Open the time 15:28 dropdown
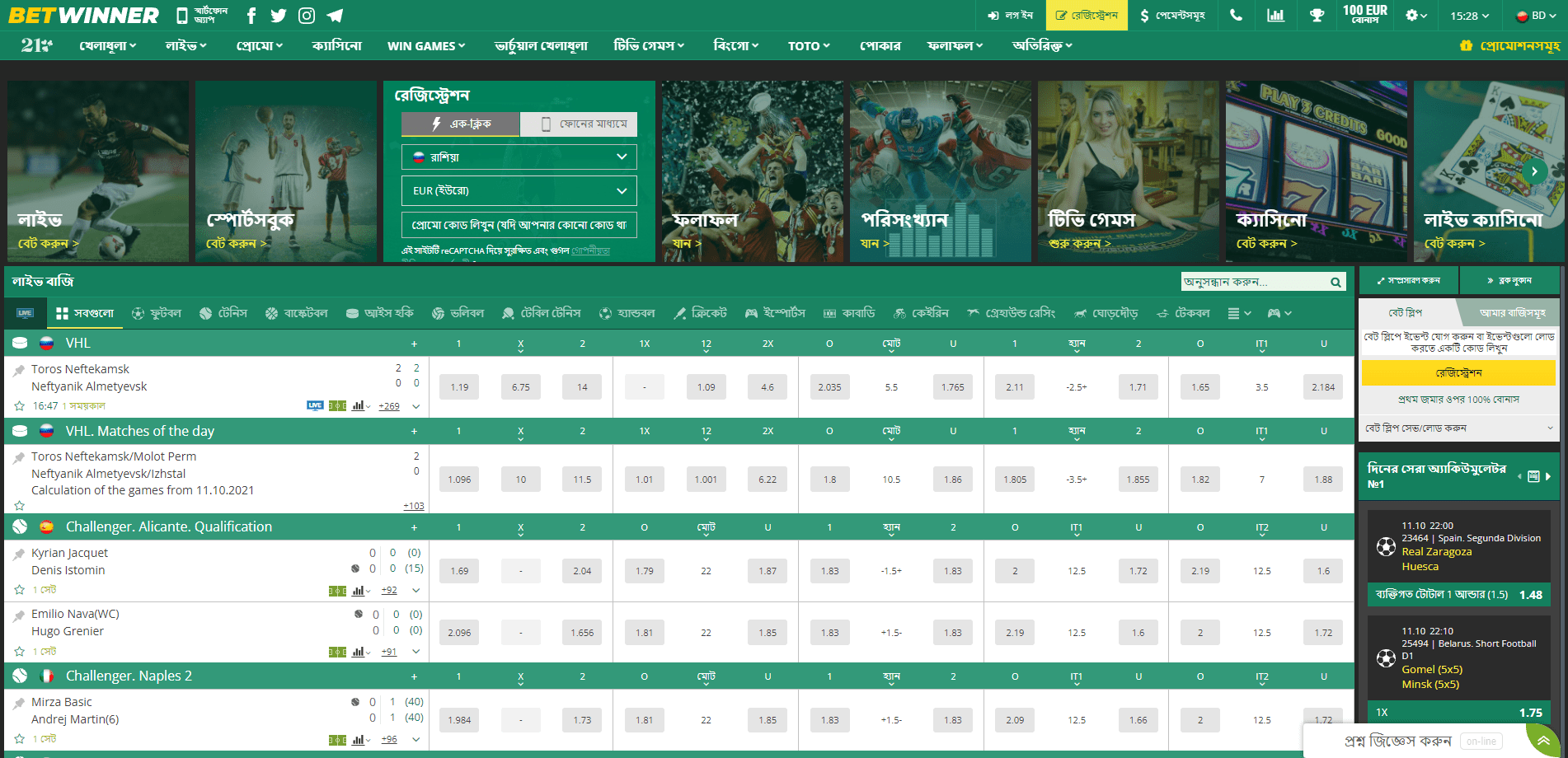The image size is (1568, 758). pyautogui.click(x=1470, y=16)
